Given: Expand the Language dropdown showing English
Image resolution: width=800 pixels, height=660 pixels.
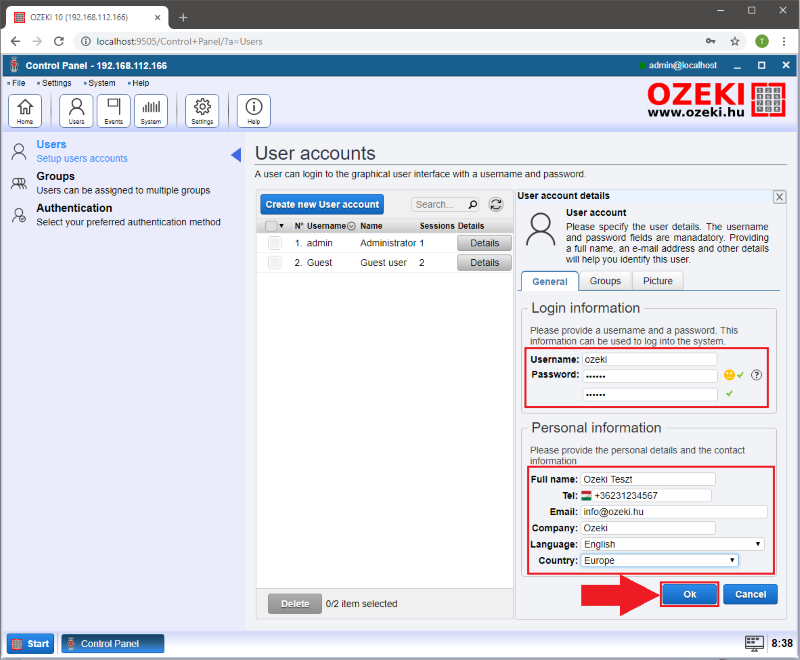Looking at the screenshot, I should pyautogui.click(x=672, y=544).
